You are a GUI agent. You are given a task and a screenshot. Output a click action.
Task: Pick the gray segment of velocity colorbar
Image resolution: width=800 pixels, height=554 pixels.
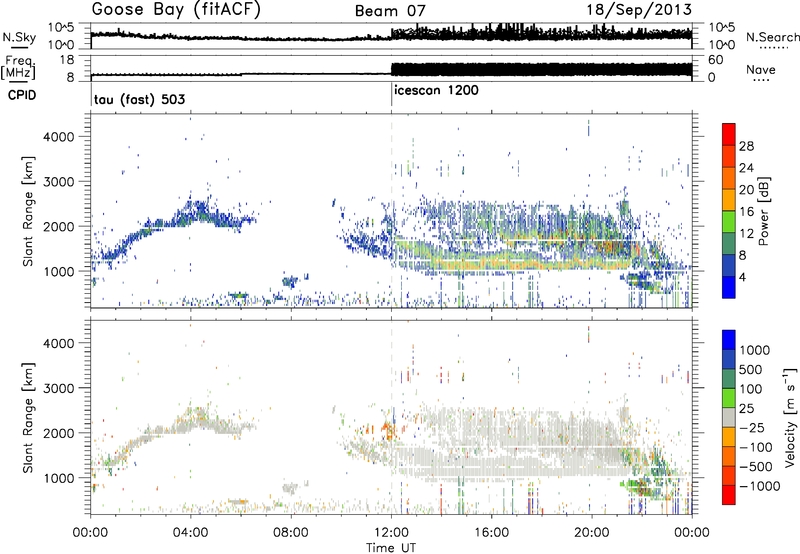[x=729, y=417]
